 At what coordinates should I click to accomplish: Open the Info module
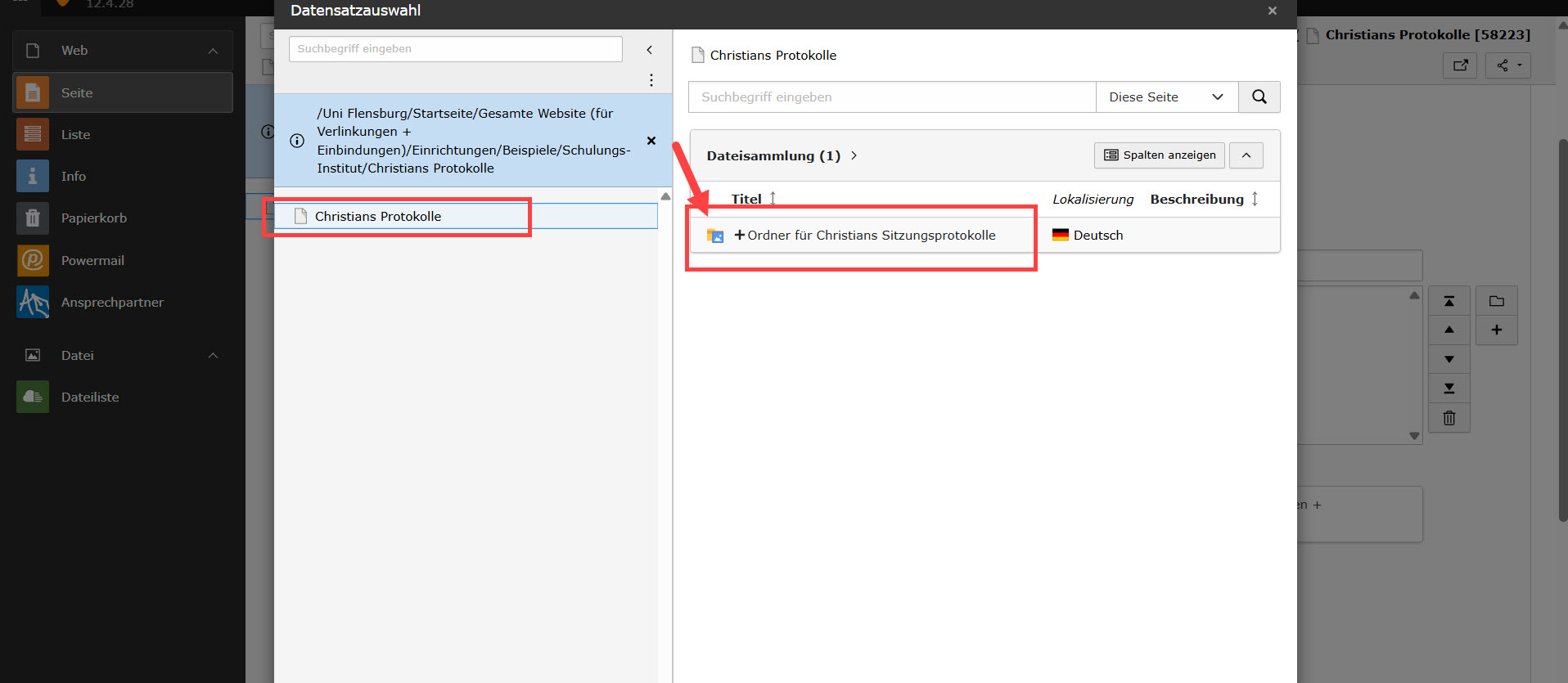tap(73, 176)
